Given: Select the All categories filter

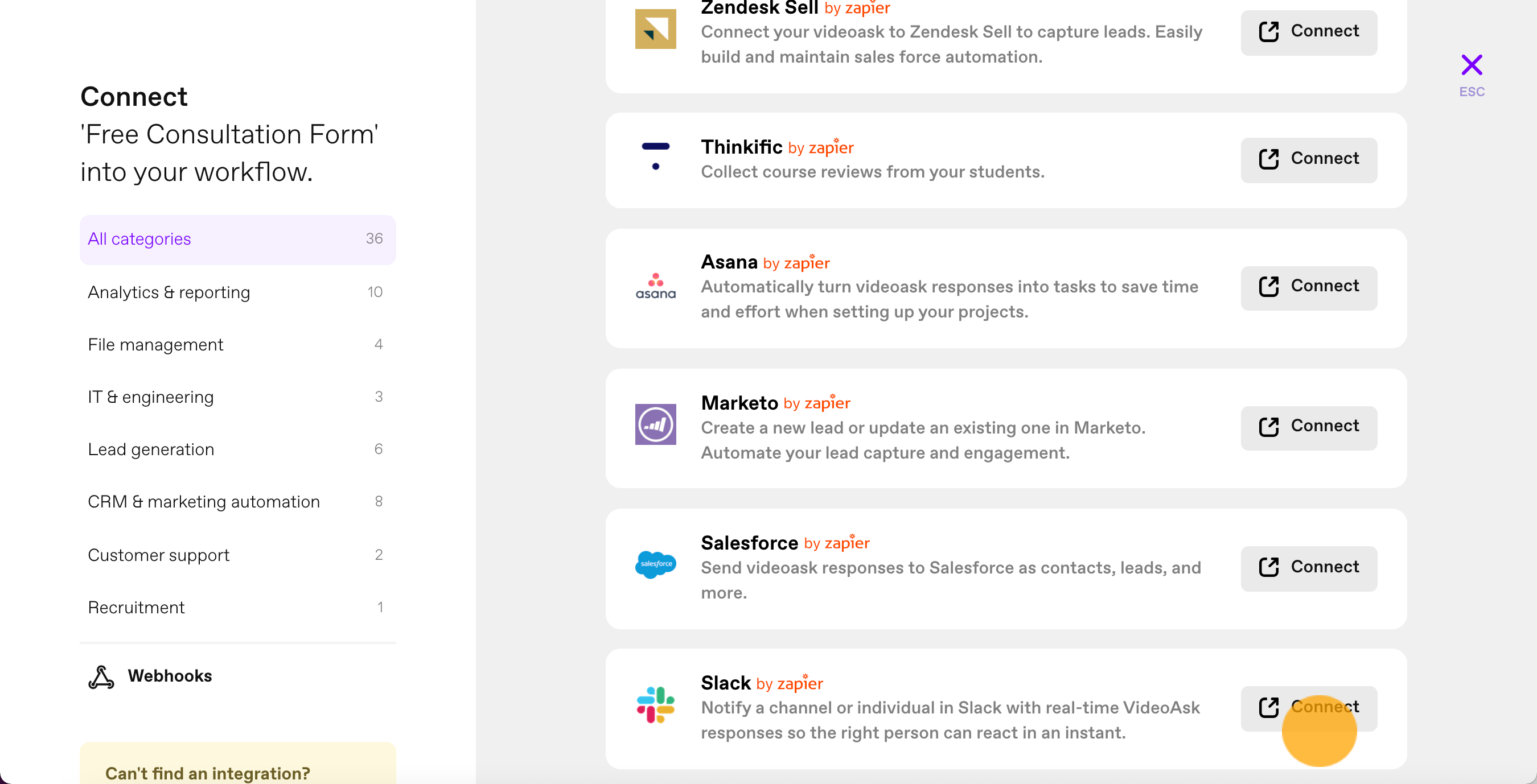Looking at the screenshot, I should point(237,239).
